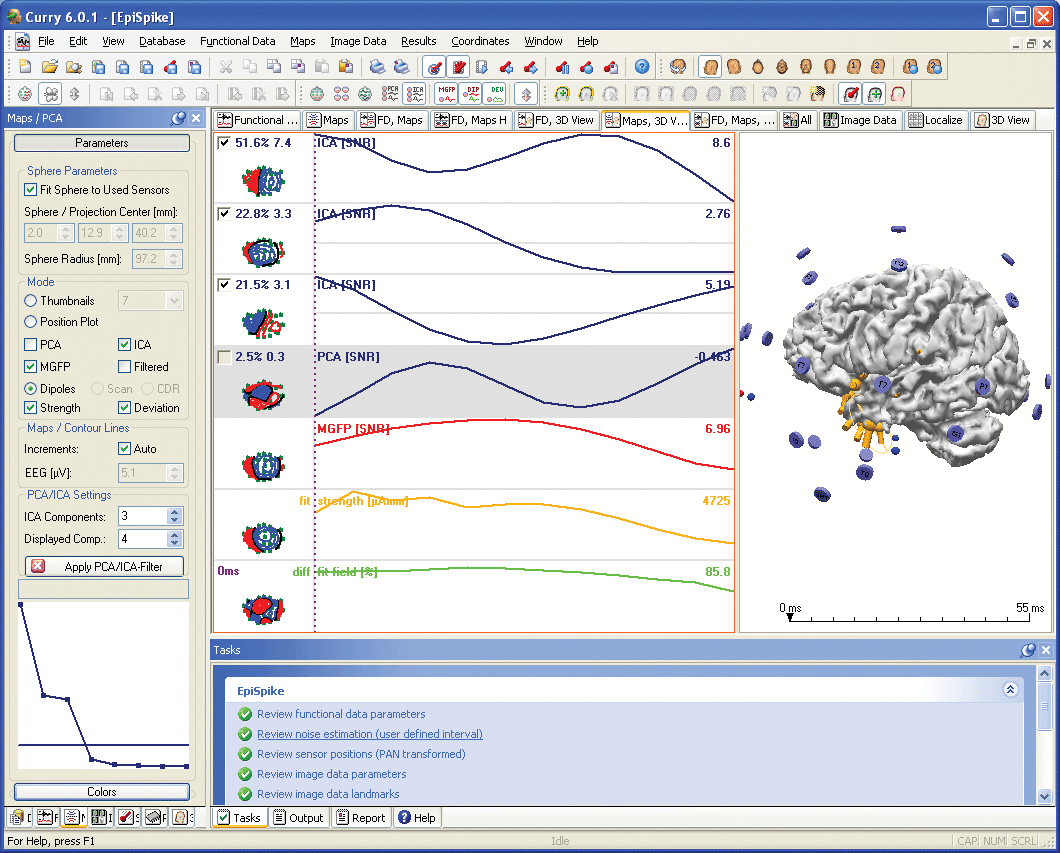Switch to the Localize tab
The image size is (1060, 853).
pos(936,120)
